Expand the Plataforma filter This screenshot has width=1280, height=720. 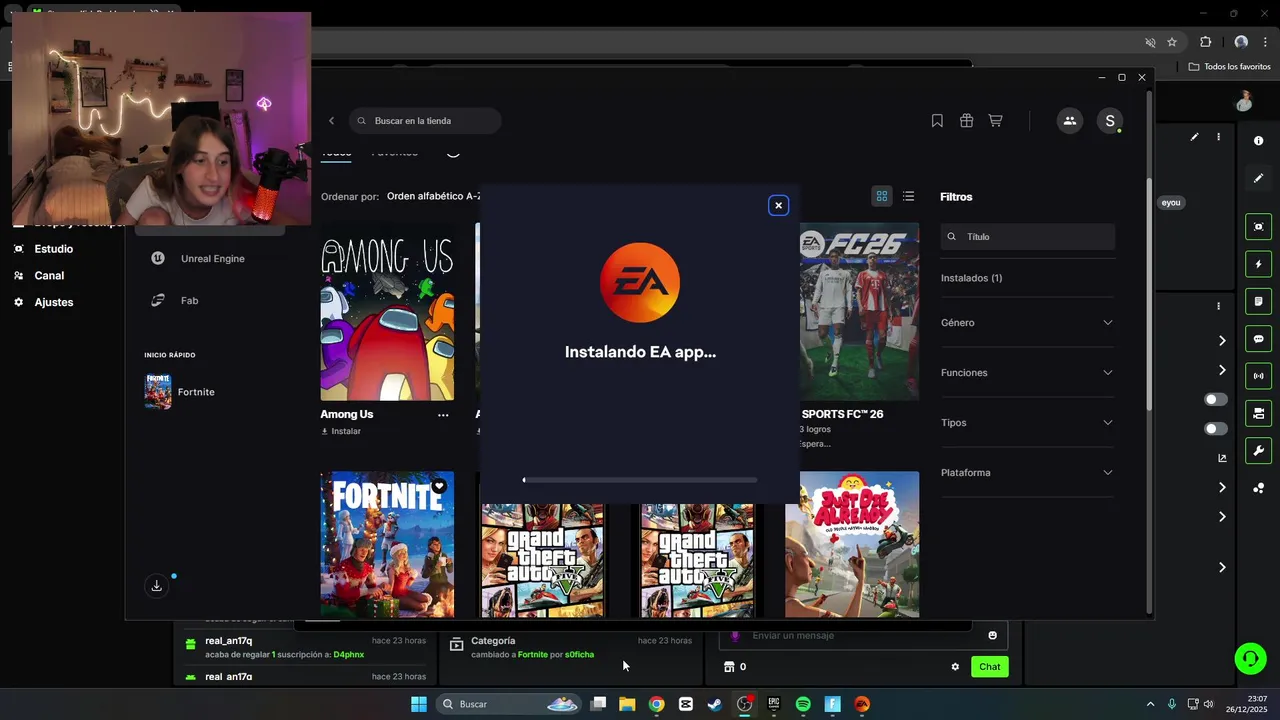[1027, 473]
